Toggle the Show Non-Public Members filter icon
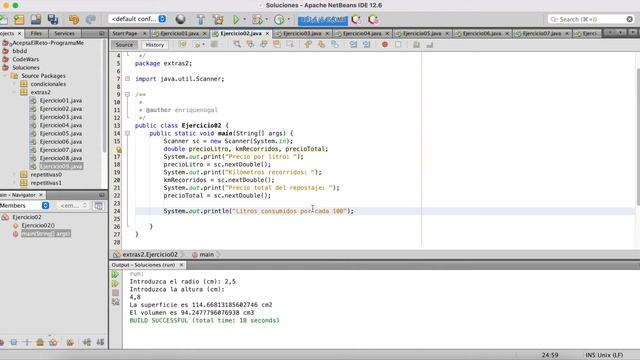The height and width of the screenshot is (360, 640). coord(40,342)
